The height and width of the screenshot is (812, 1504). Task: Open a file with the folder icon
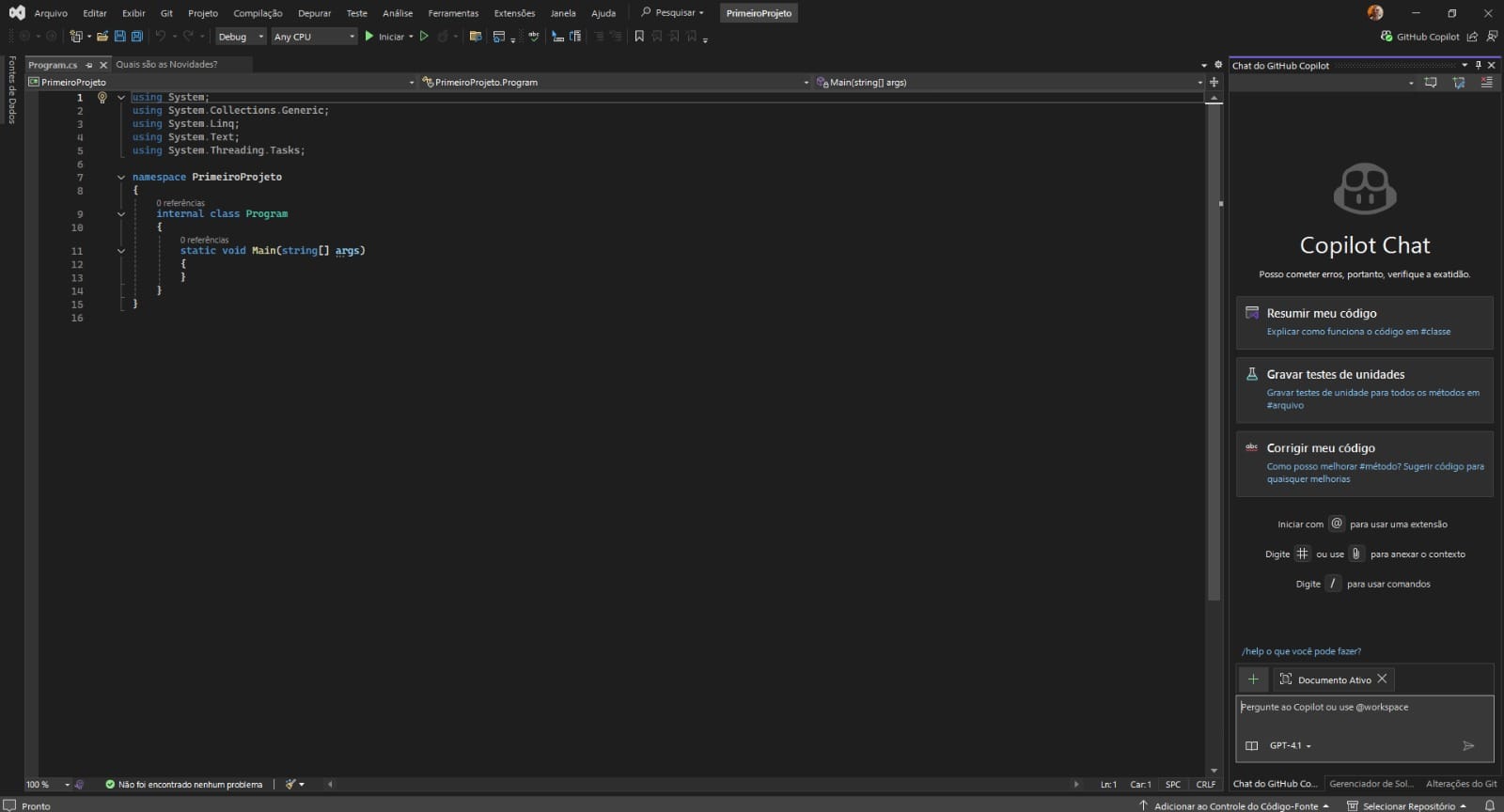[102, 37]
